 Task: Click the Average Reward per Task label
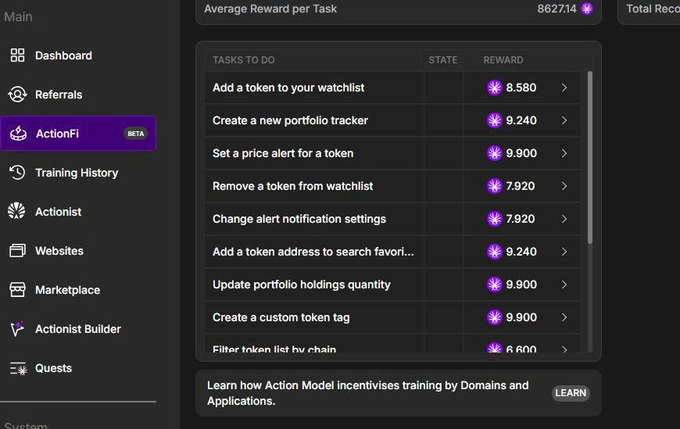(x=270, y=9)
